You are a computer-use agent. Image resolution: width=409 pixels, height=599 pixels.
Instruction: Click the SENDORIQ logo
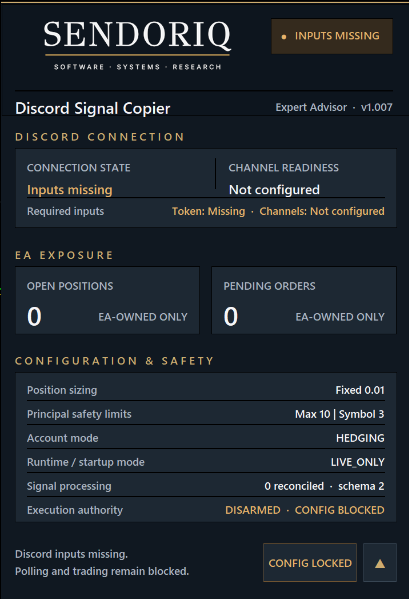(x=137, y=45)
